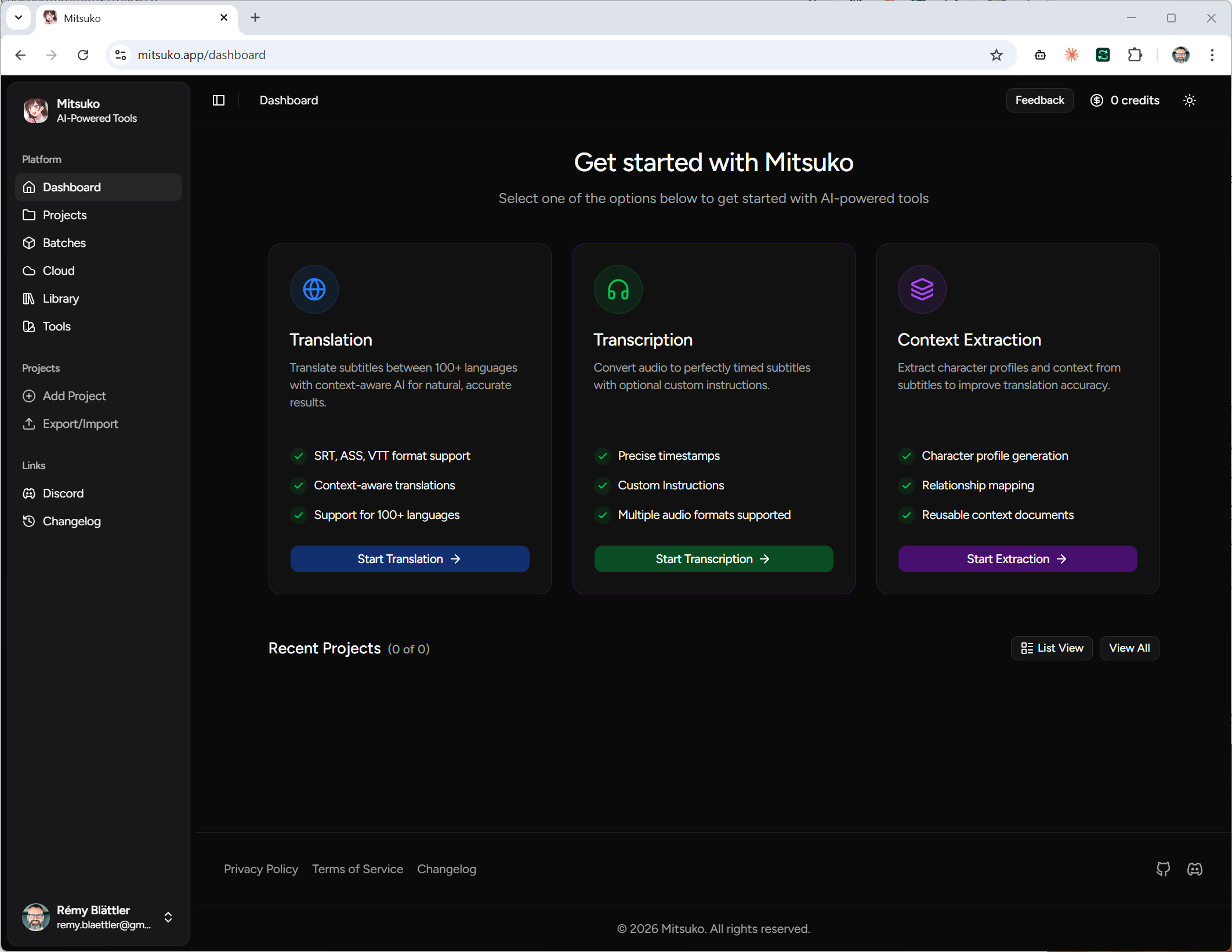Click the user avatar in sidebar

click(36, 917)
